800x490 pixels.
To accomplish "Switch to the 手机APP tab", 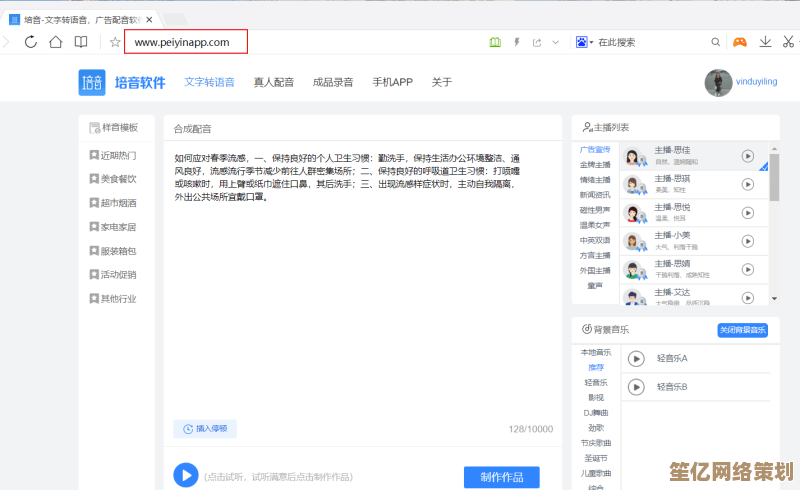I will point(392,82).
